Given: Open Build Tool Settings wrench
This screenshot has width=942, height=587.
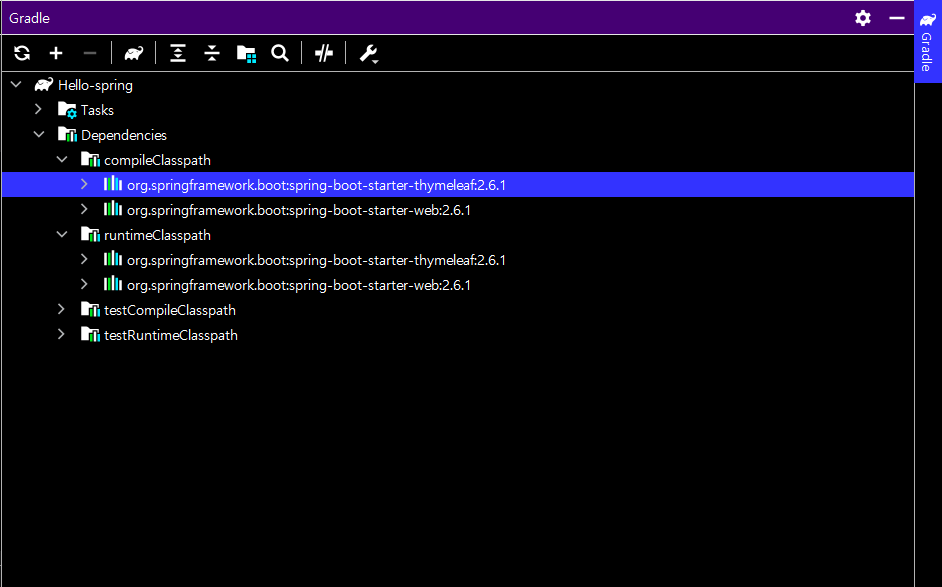Looking at the screenshot, I should (369, 54).
